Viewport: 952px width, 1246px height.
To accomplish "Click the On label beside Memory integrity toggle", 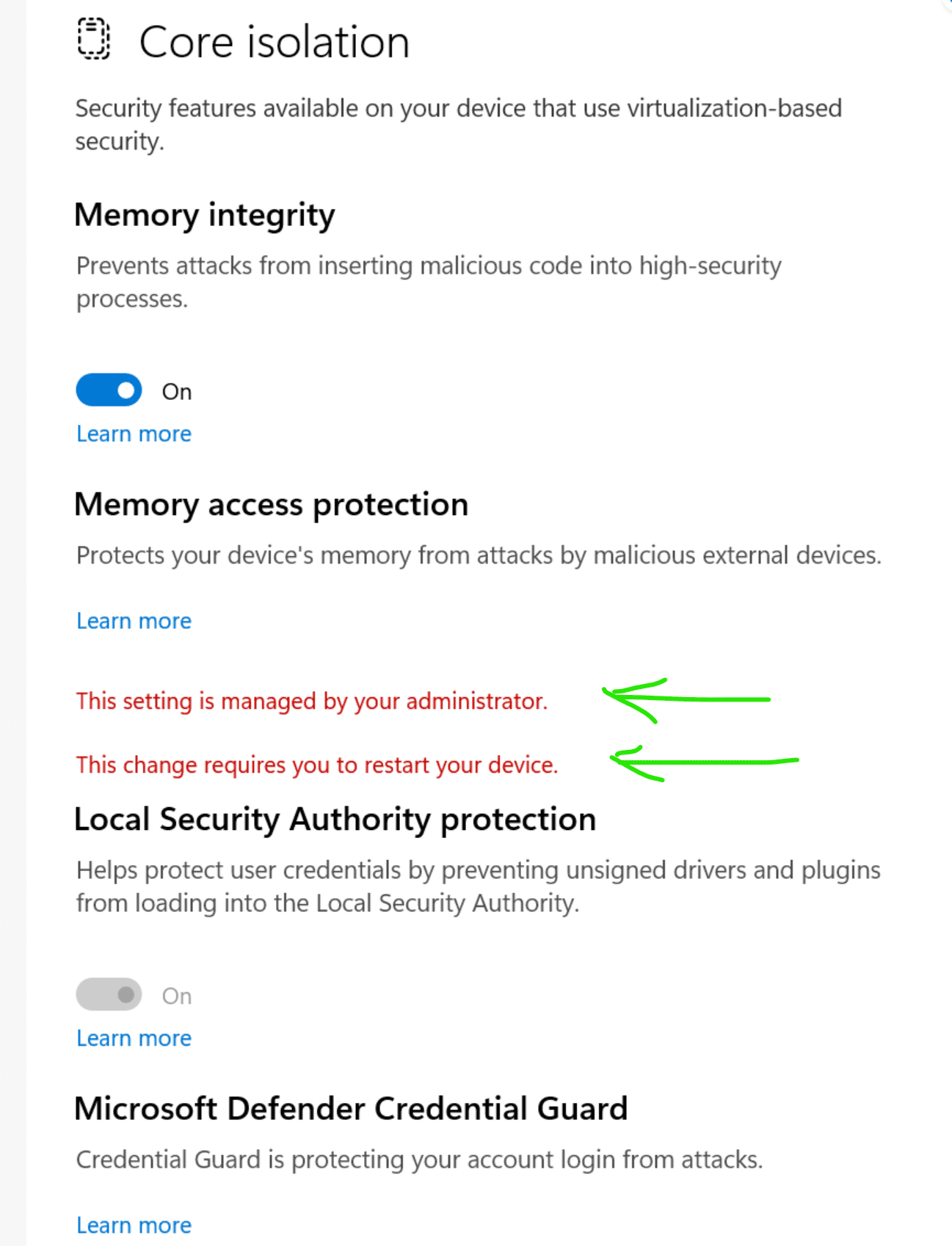I will point(177,392).
